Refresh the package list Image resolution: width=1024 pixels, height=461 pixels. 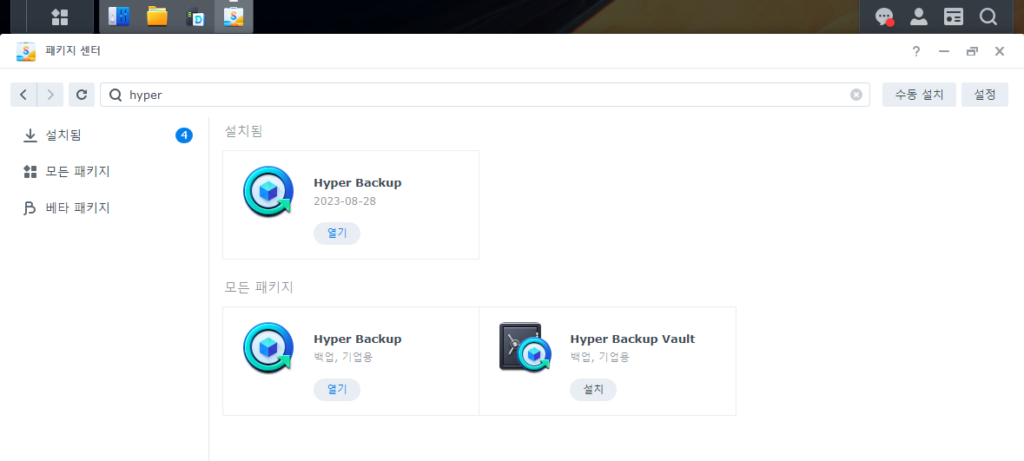tap(82, 95)
